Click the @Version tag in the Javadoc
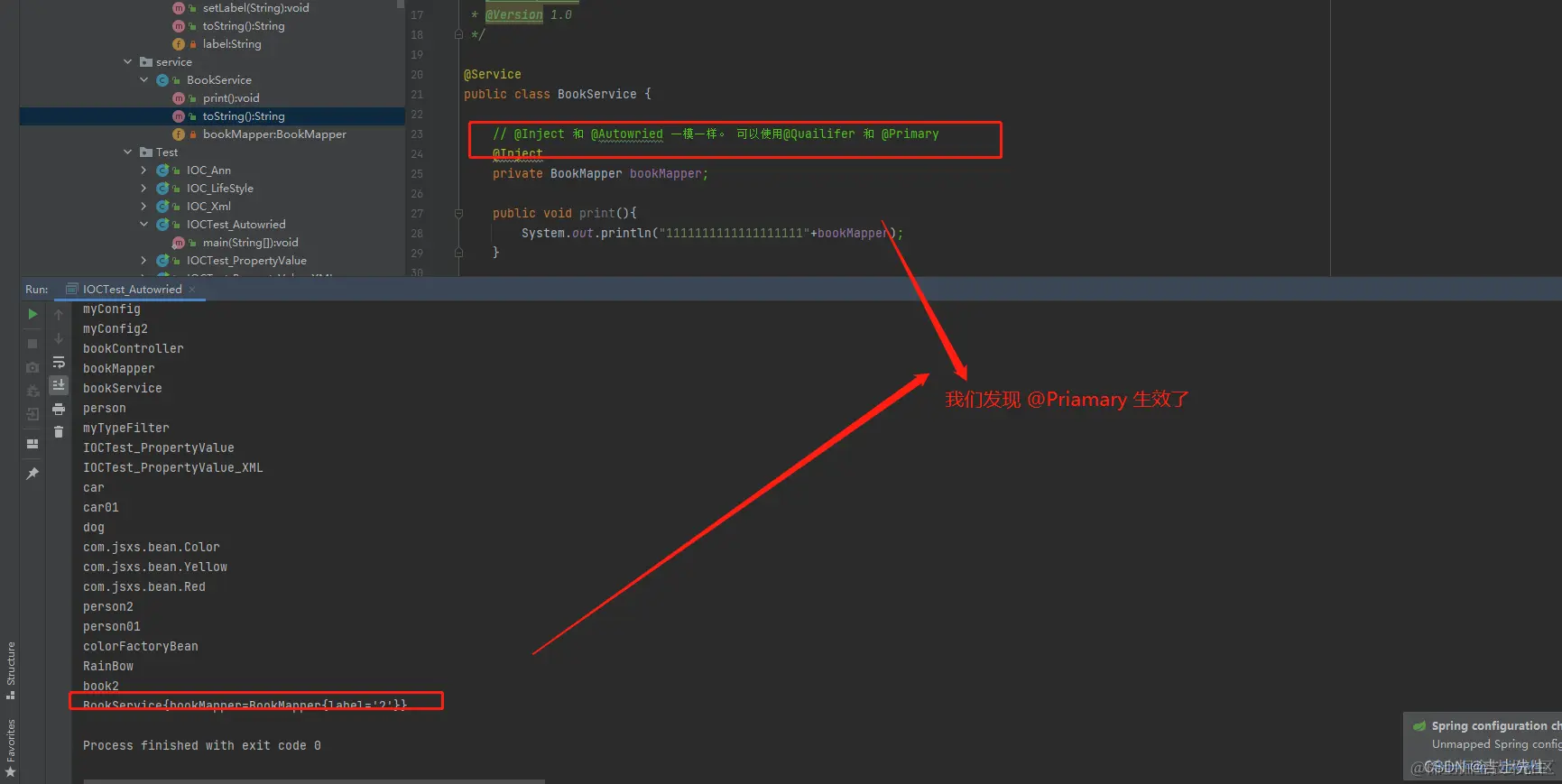This screenshot has height=784, width=1562. (x=514, y=15)
